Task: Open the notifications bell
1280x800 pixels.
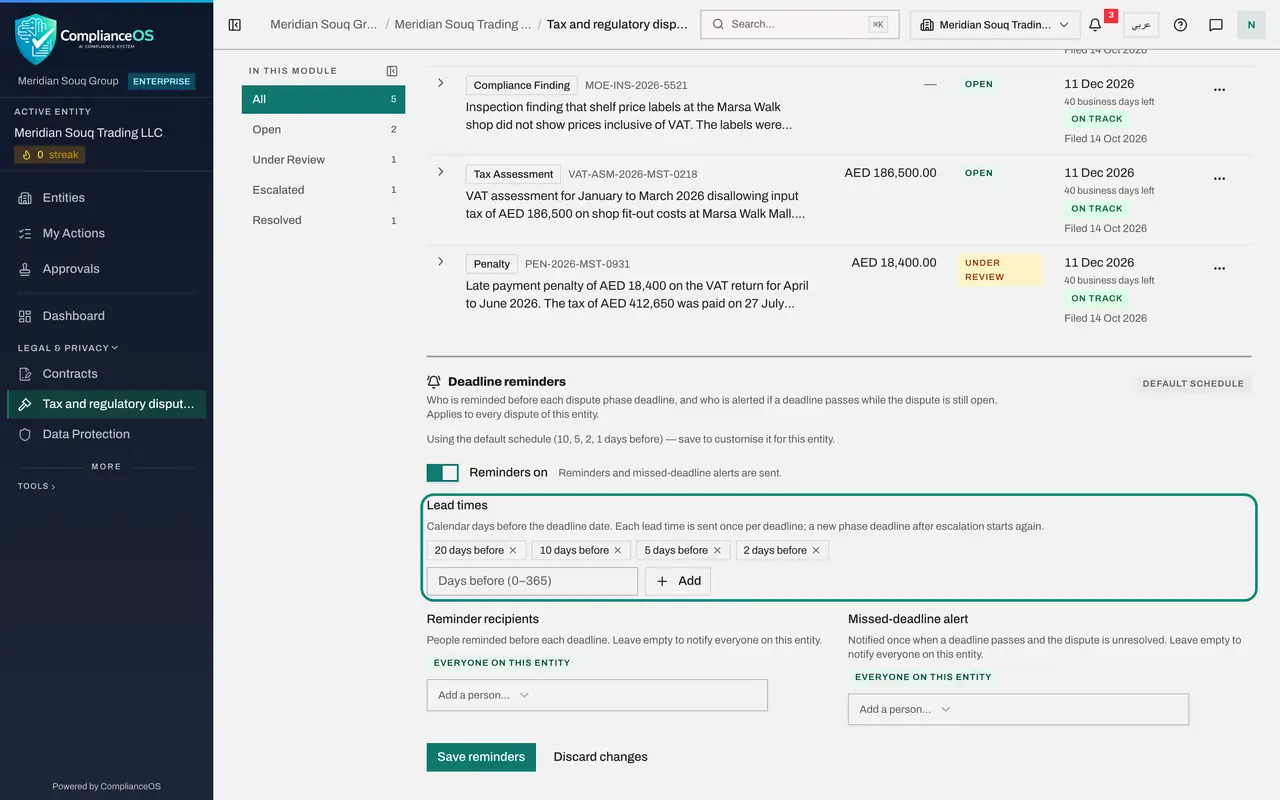Action: pyautogui.click(x=1096, y=25)
